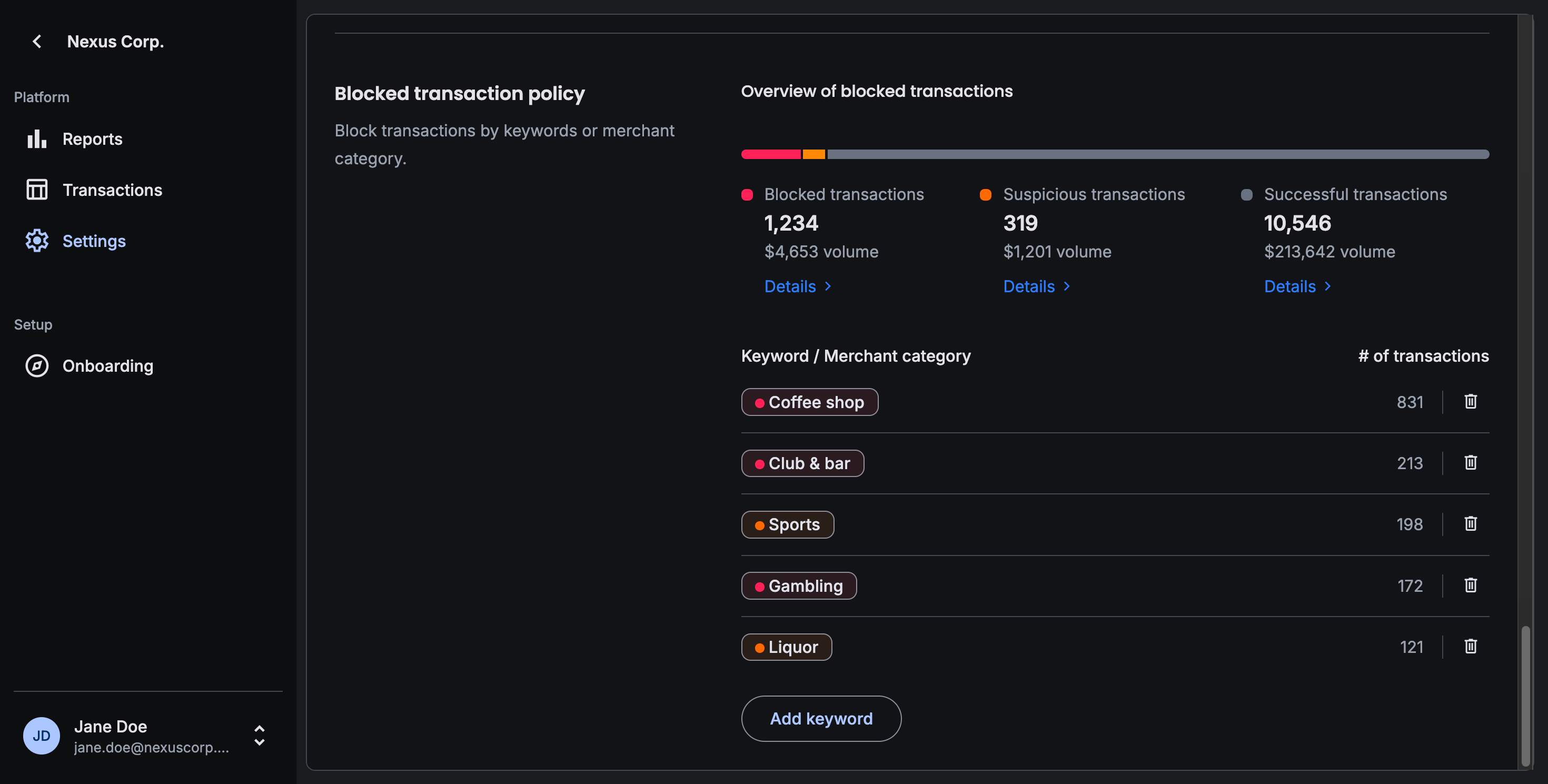
Task: Click the Add keyword button
Action: click(x=821, y=719)
